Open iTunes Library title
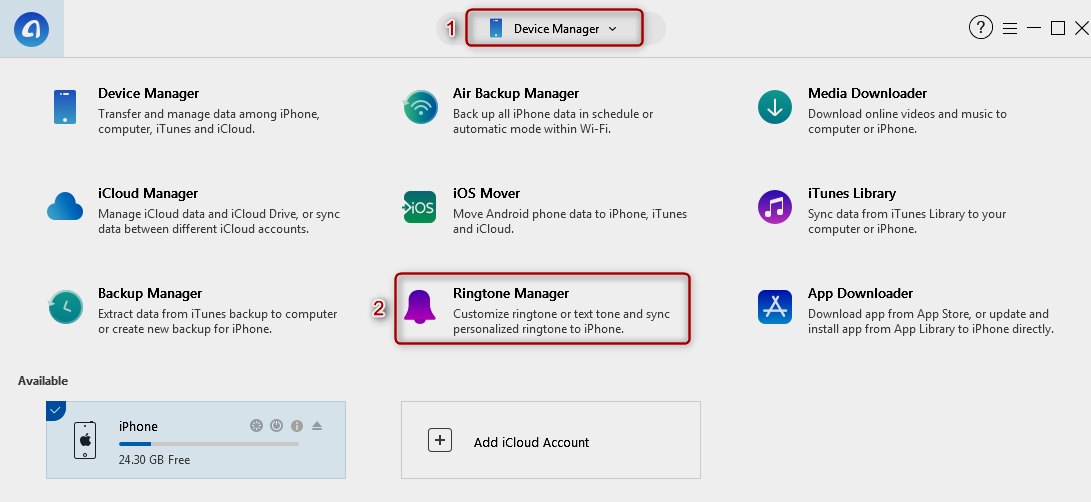 pyautogui.click(x=852, y=194)
